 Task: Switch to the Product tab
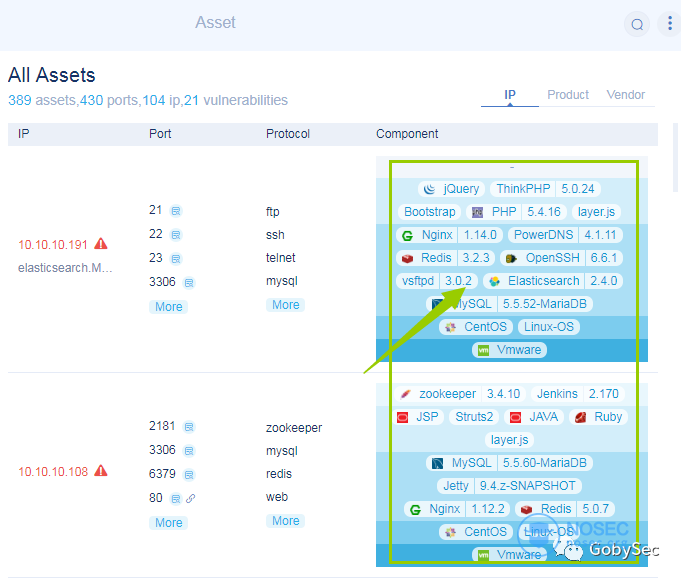click(568, 95)
